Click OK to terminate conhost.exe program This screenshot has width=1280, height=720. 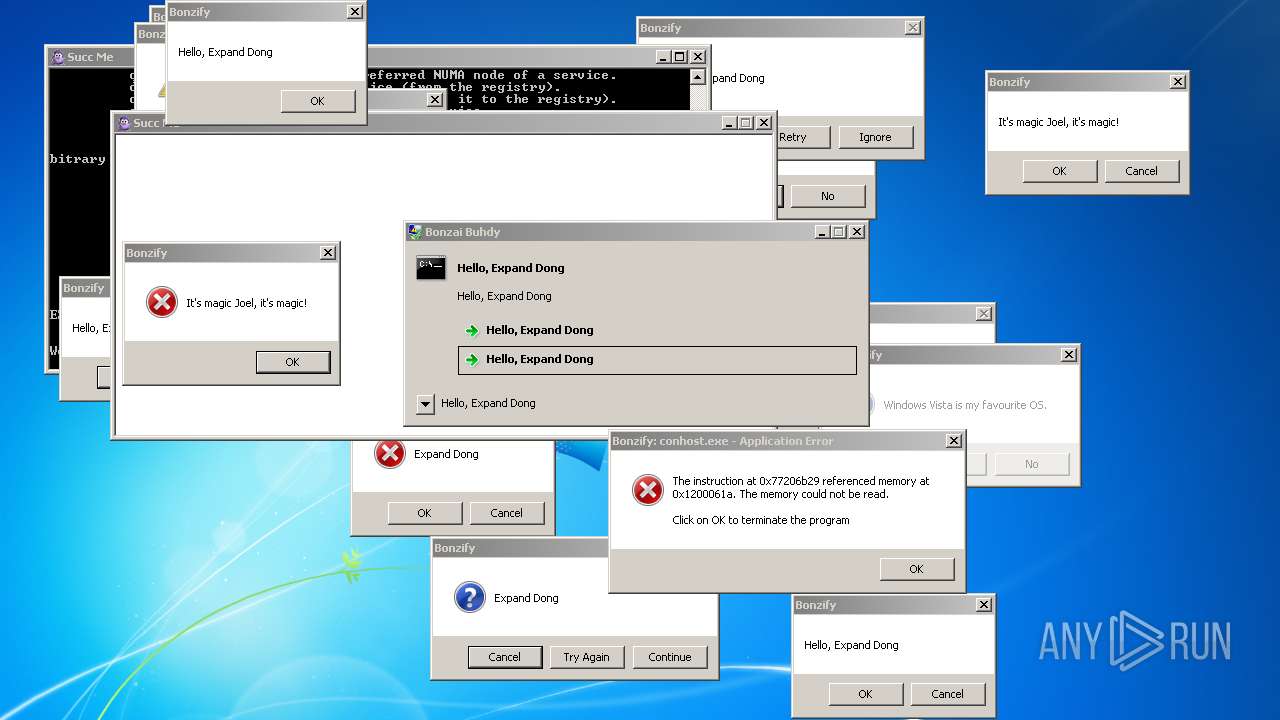[x=916, y=569]
